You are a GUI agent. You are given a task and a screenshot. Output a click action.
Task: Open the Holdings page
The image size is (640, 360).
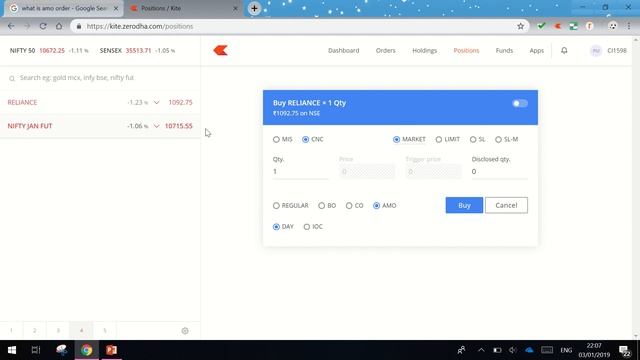tap(424, 51)
